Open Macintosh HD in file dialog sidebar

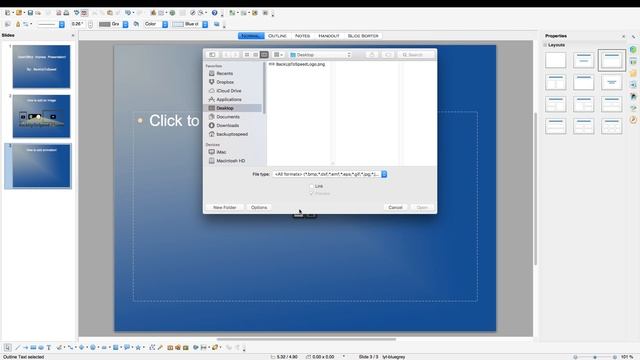pyautogui.click(x=231, y=161)
